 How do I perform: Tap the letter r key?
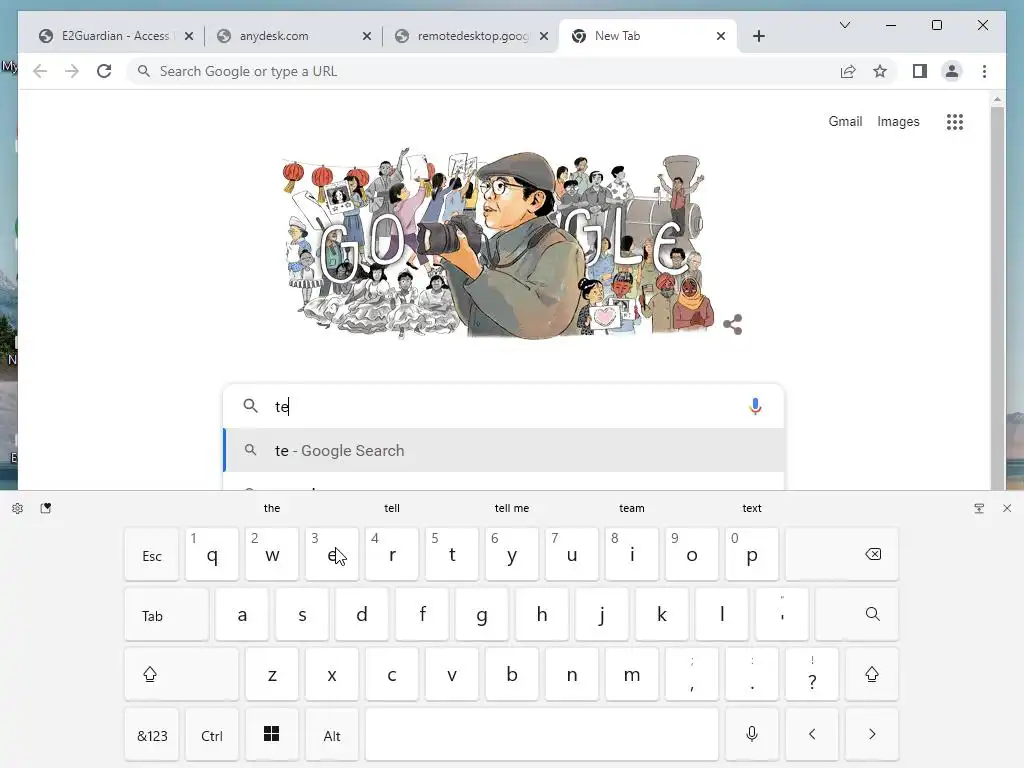click(392, 554)
